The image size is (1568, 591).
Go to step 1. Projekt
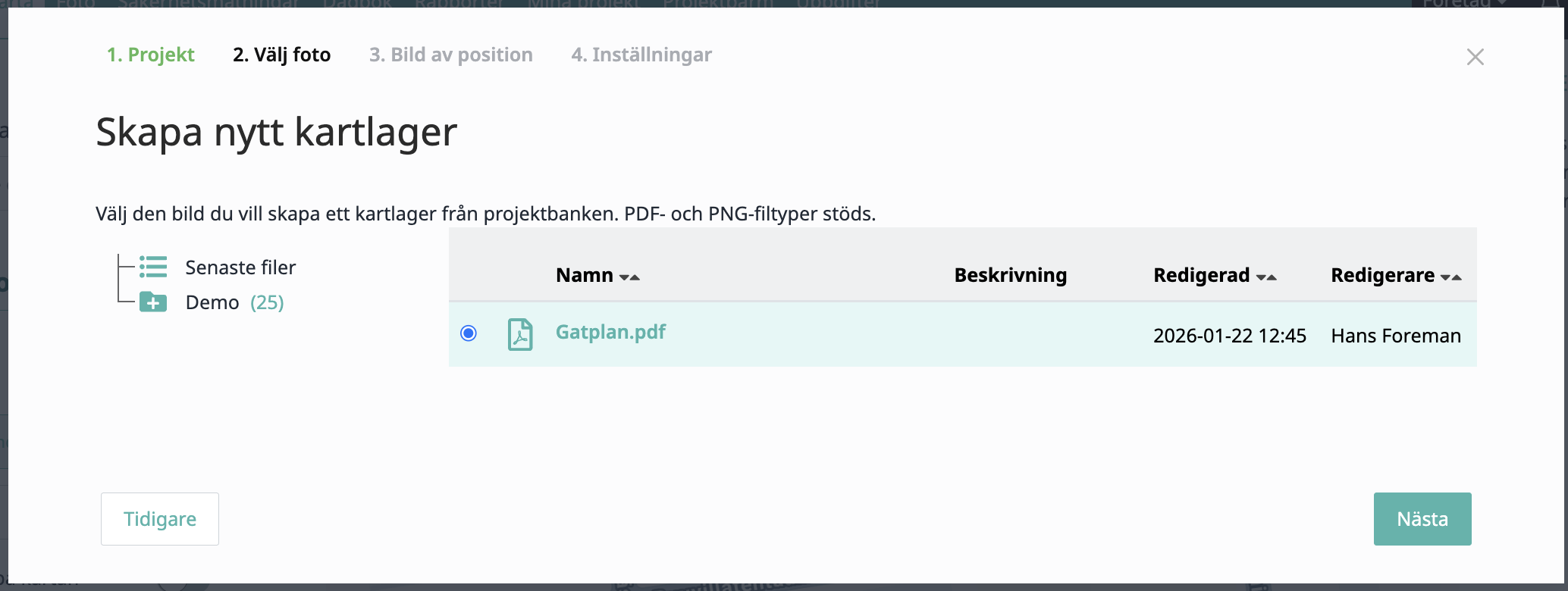pos(150,55)
